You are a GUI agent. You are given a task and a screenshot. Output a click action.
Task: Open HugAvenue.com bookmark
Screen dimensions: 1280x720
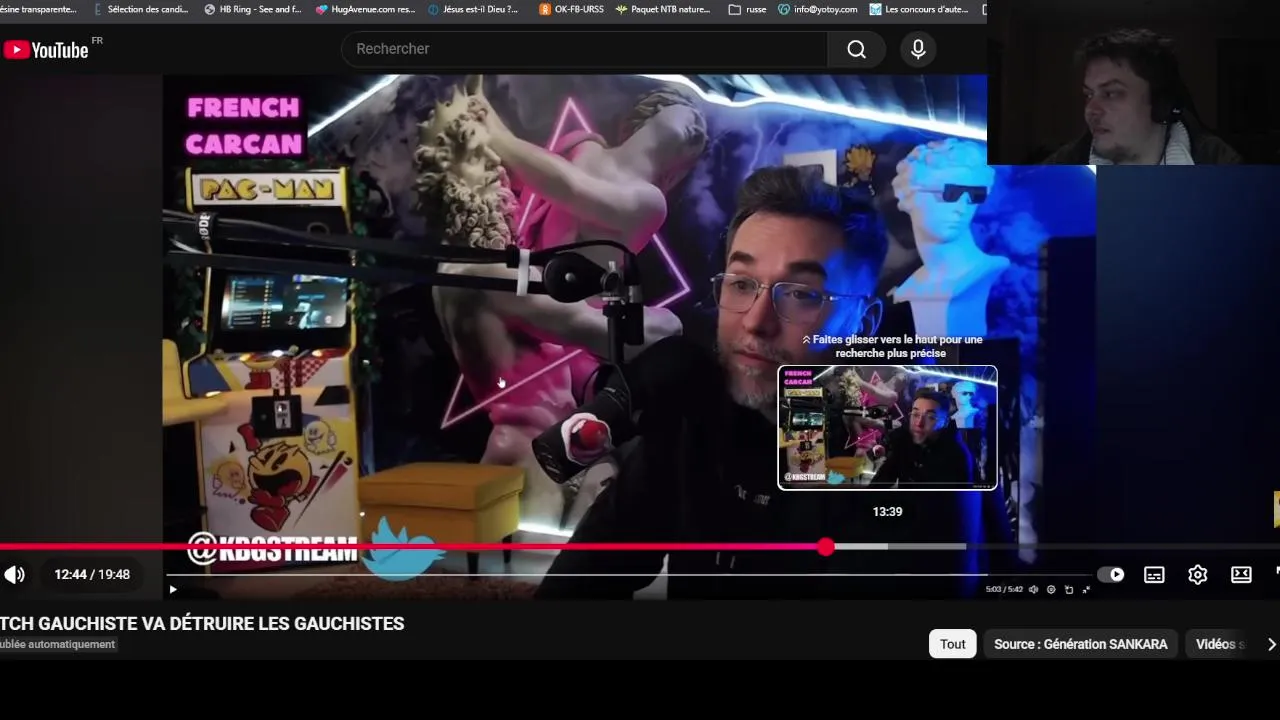click(x=365, y=9)
